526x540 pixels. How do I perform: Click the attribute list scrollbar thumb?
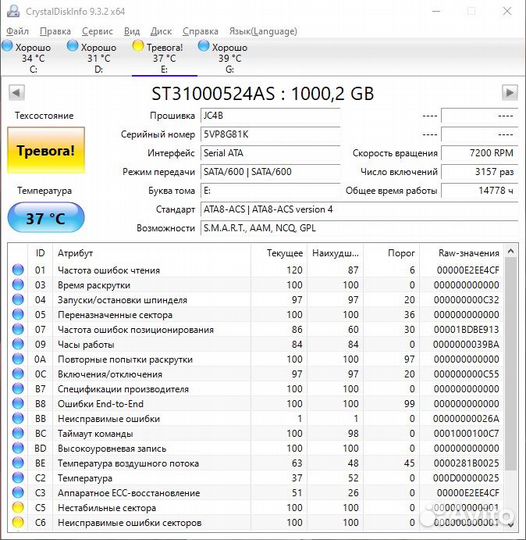pyautogui.click(x=511, y=364)
